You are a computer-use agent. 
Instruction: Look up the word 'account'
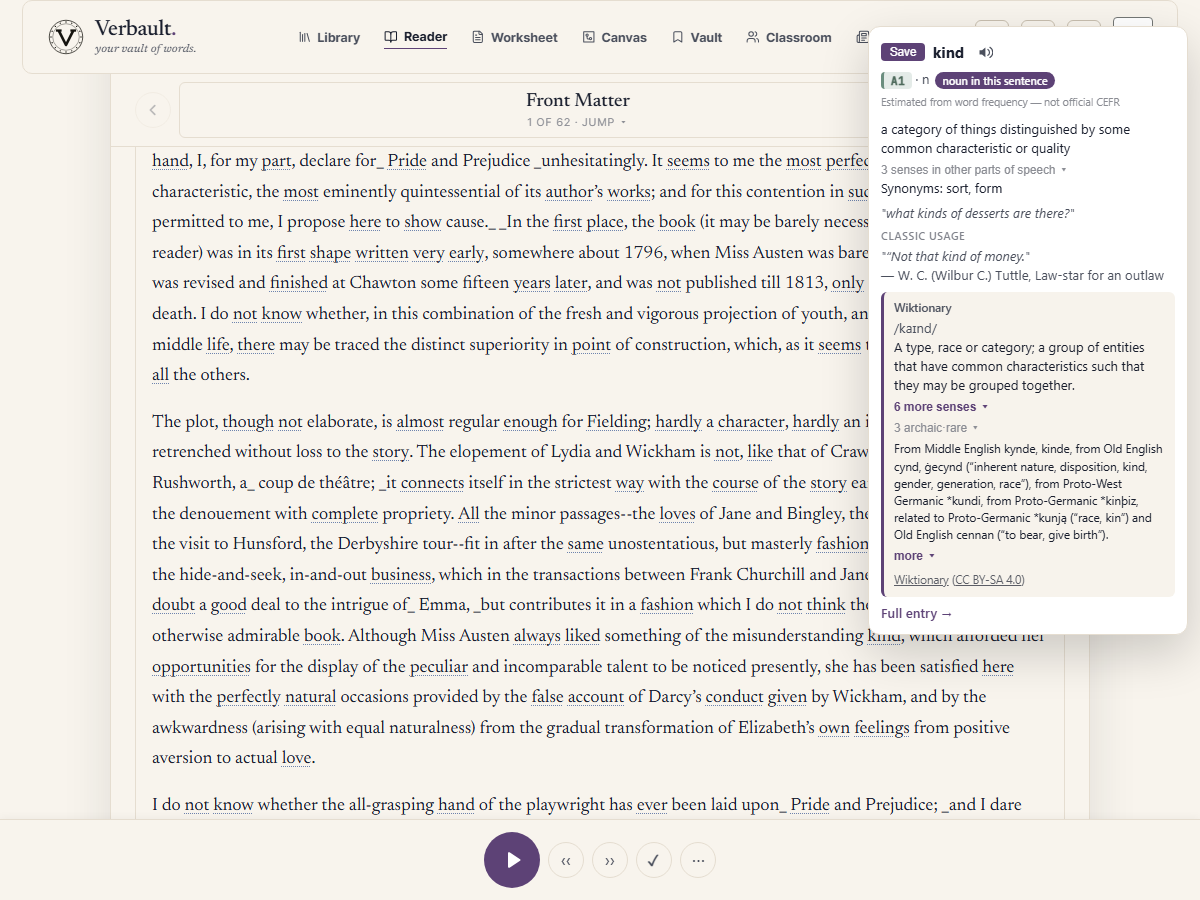tap(595, 697)
